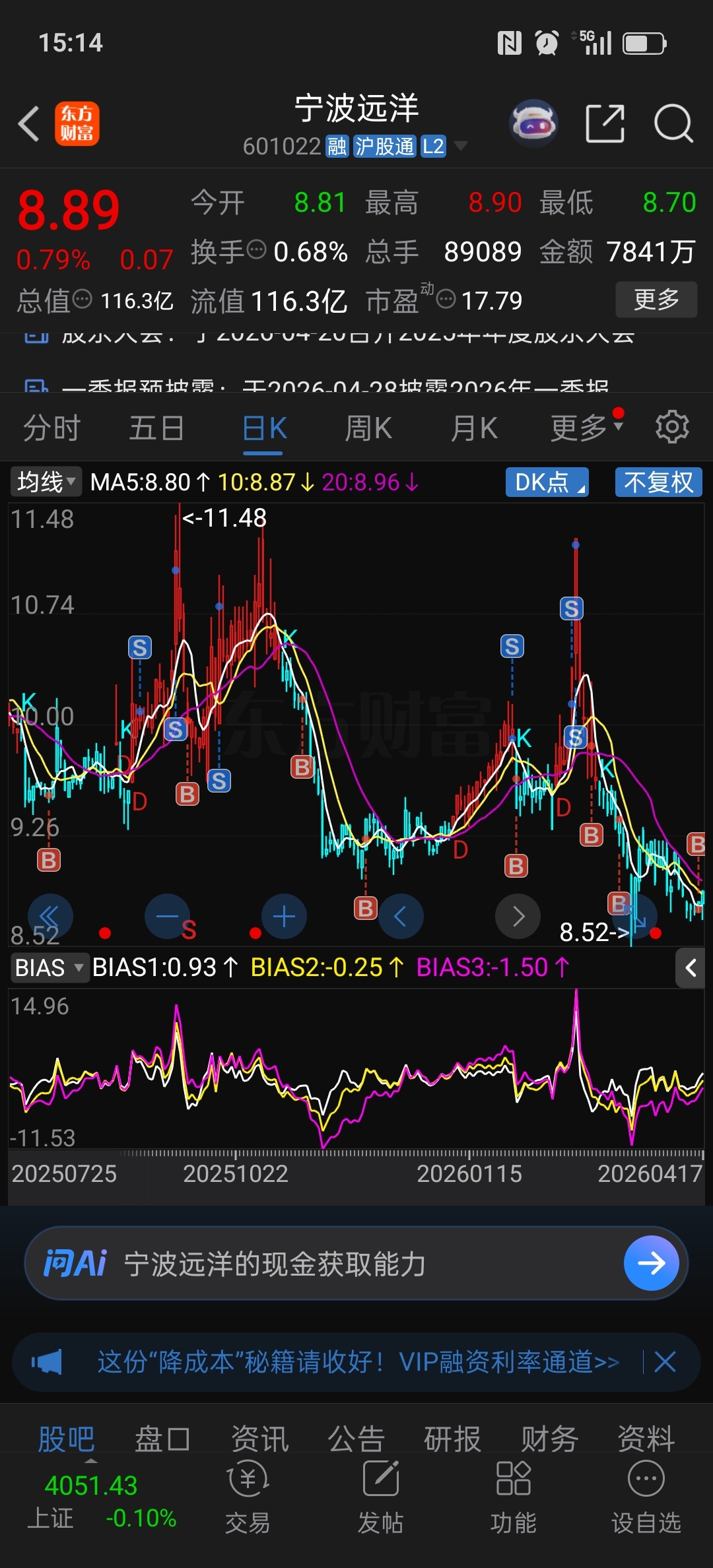Tap the 市盈 info icon
This screenshot has height=1568, width=713.
(x=446, y=299)
